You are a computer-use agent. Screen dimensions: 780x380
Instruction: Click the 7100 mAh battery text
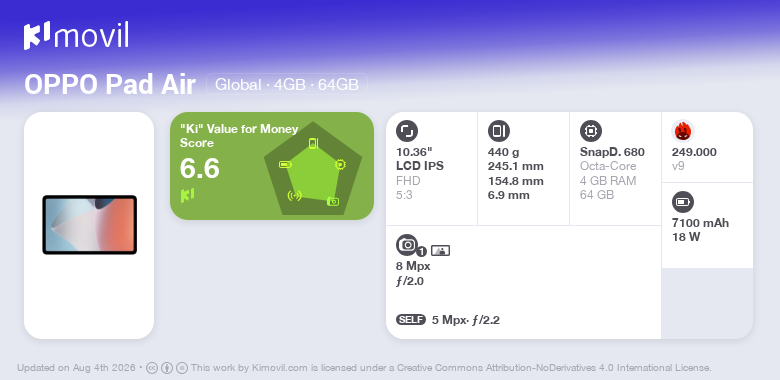(700, 223)
